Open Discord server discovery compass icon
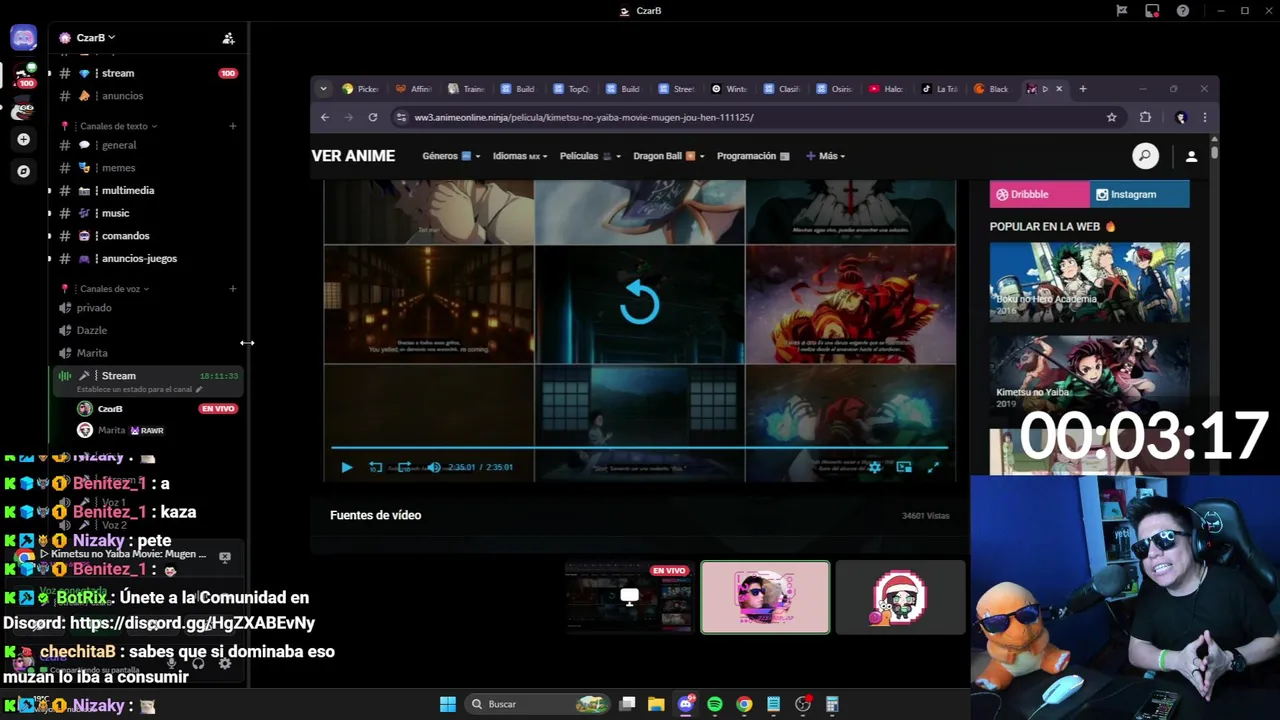1280x720 pixels. tap(24, 171)
